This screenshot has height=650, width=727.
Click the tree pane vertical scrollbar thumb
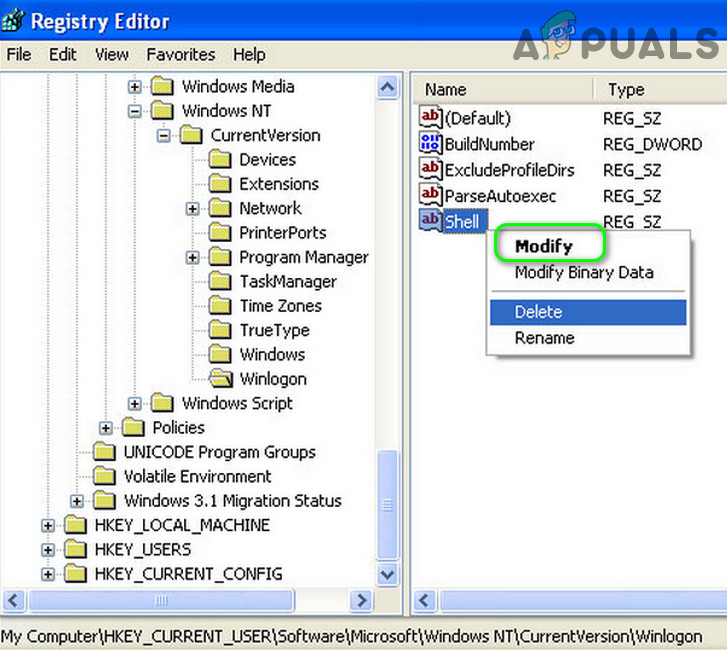pos(387,504)
